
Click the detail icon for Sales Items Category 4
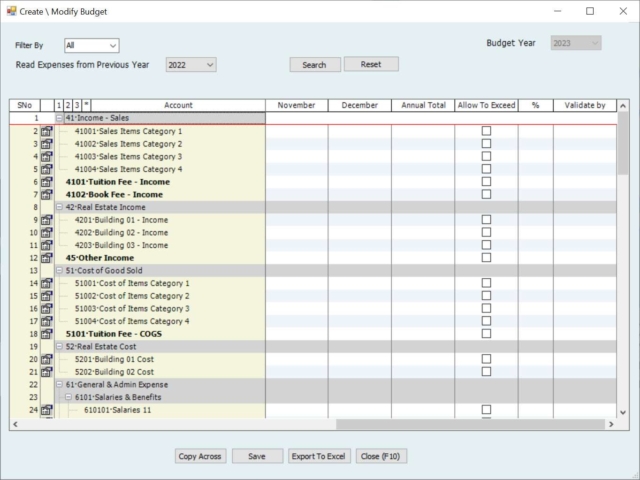[47, 169]
